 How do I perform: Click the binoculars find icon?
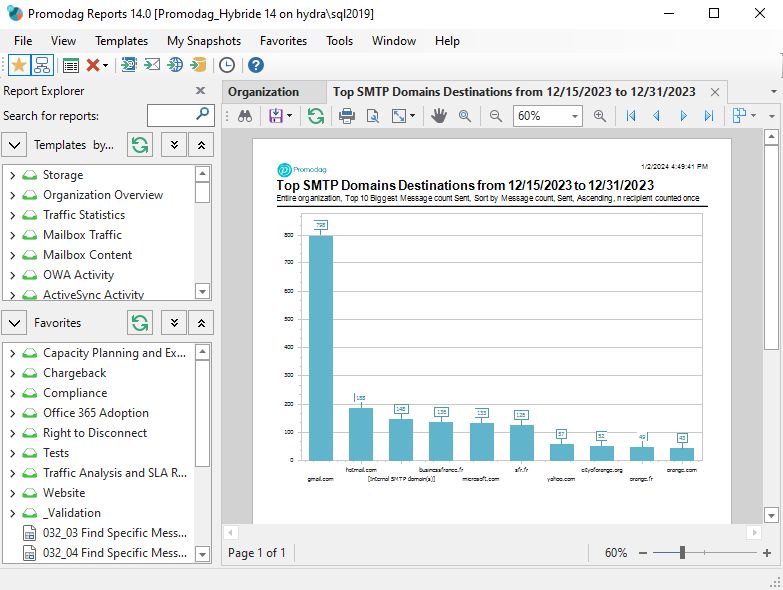click(245, 116)
